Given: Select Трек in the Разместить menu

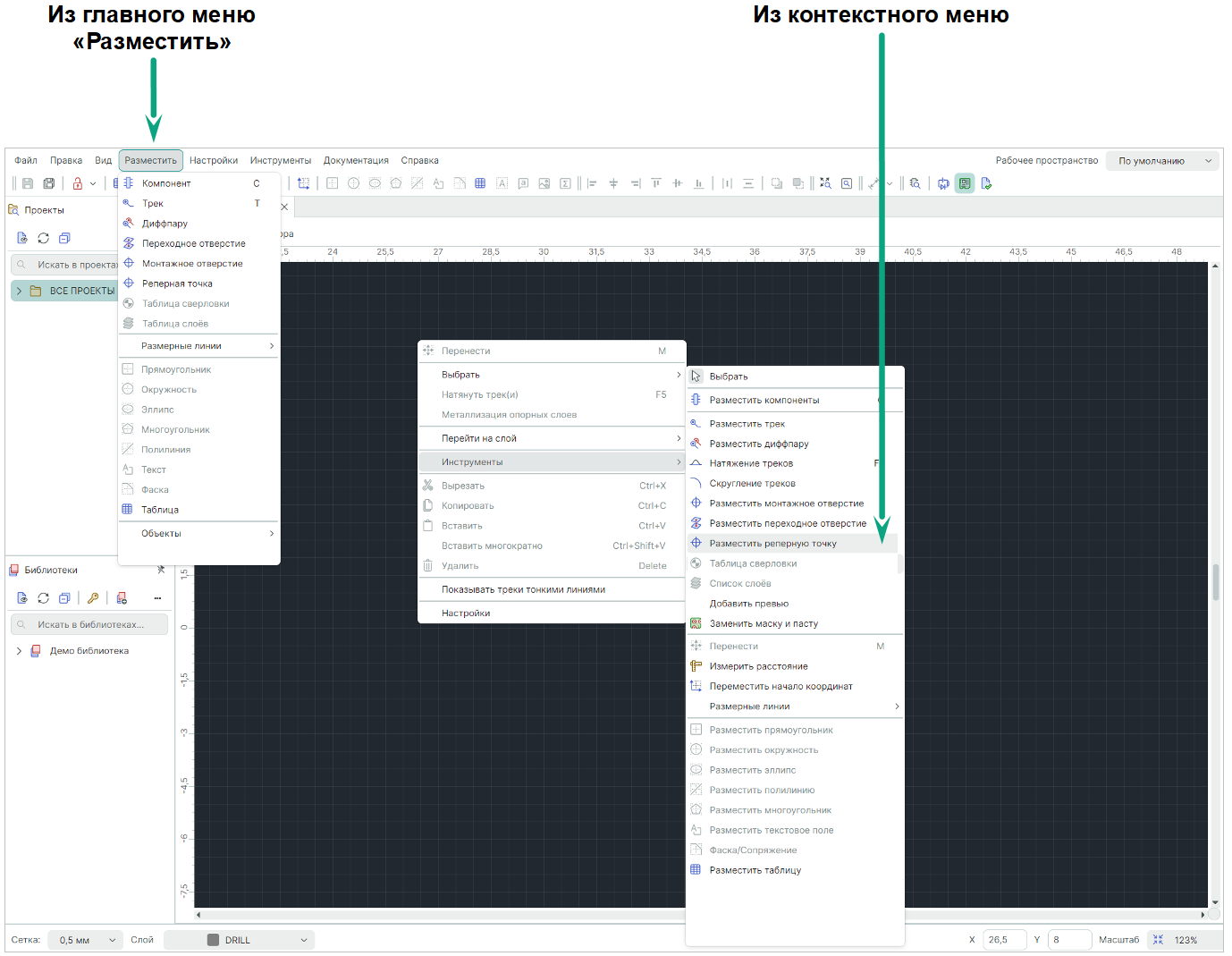Looking at the screenshot, I should coord(198,204).
